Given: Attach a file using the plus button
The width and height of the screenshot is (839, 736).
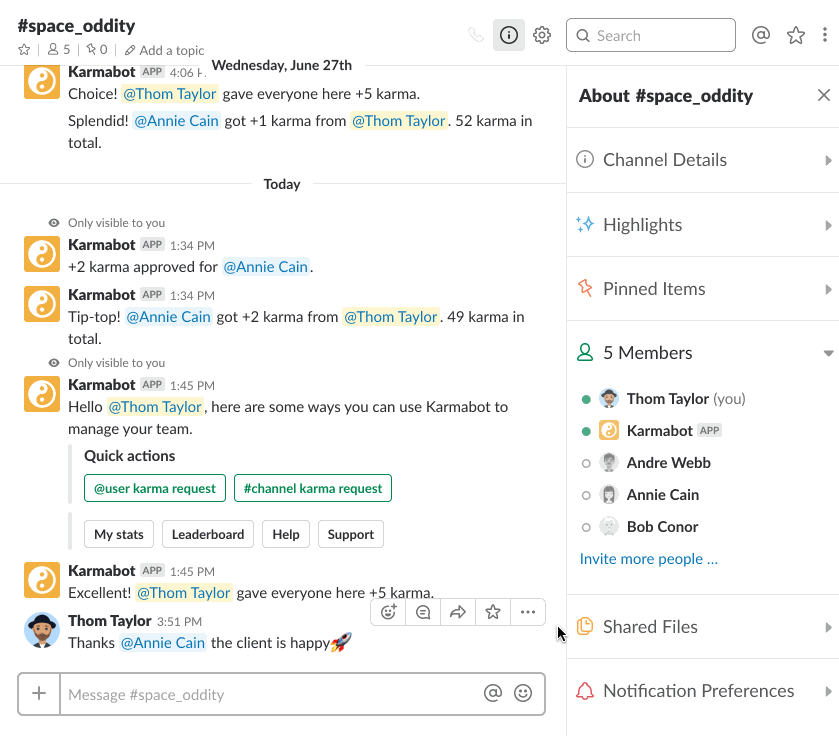Looking at the screenshot, I should click(x=39, y=692).
